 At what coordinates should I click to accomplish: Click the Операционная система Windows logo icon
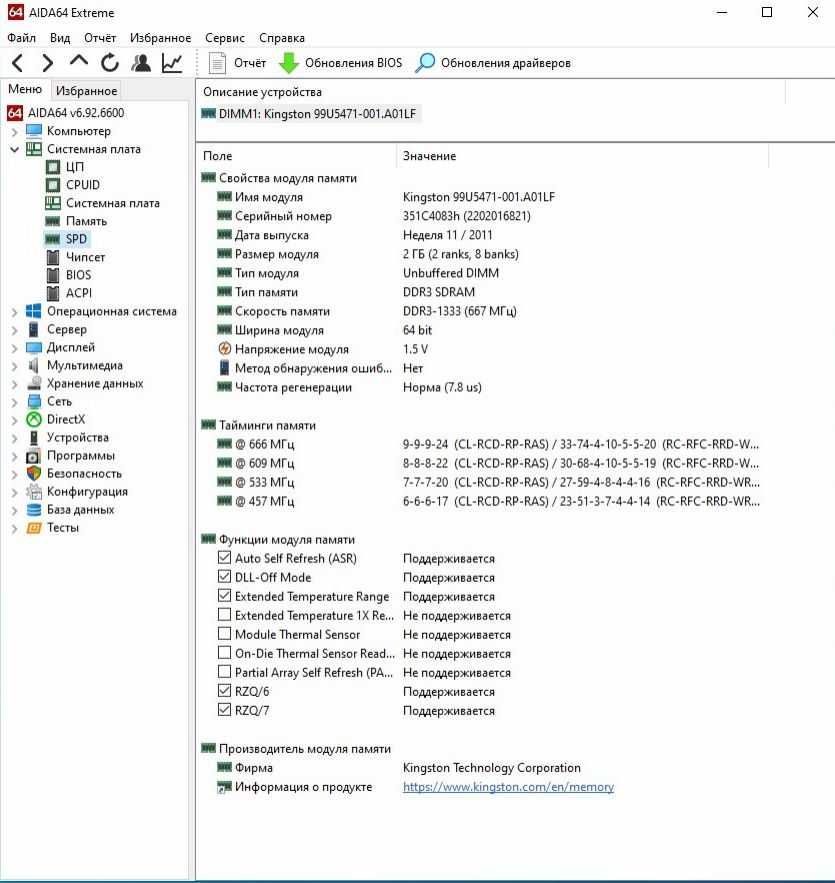click(34, 311)
